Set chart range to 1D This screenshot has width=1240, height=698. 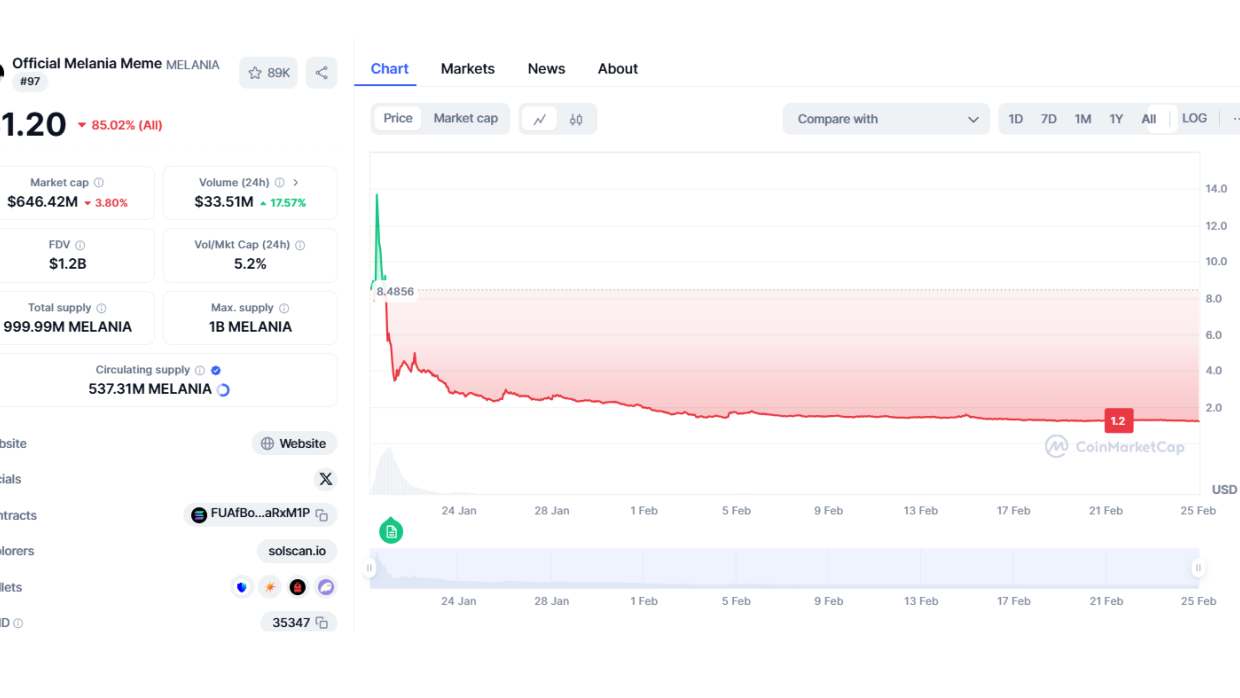(1015, 119)
